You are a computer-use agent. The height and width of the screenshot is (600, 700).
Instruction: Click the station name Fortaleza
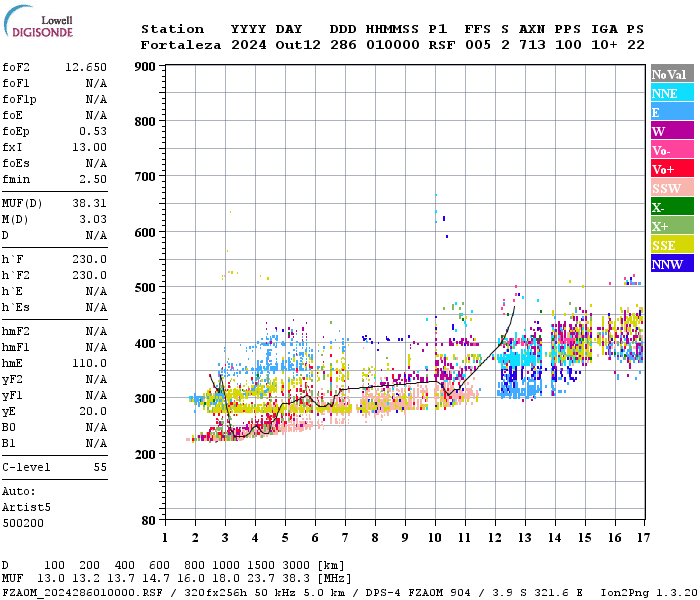pos(181,45)
